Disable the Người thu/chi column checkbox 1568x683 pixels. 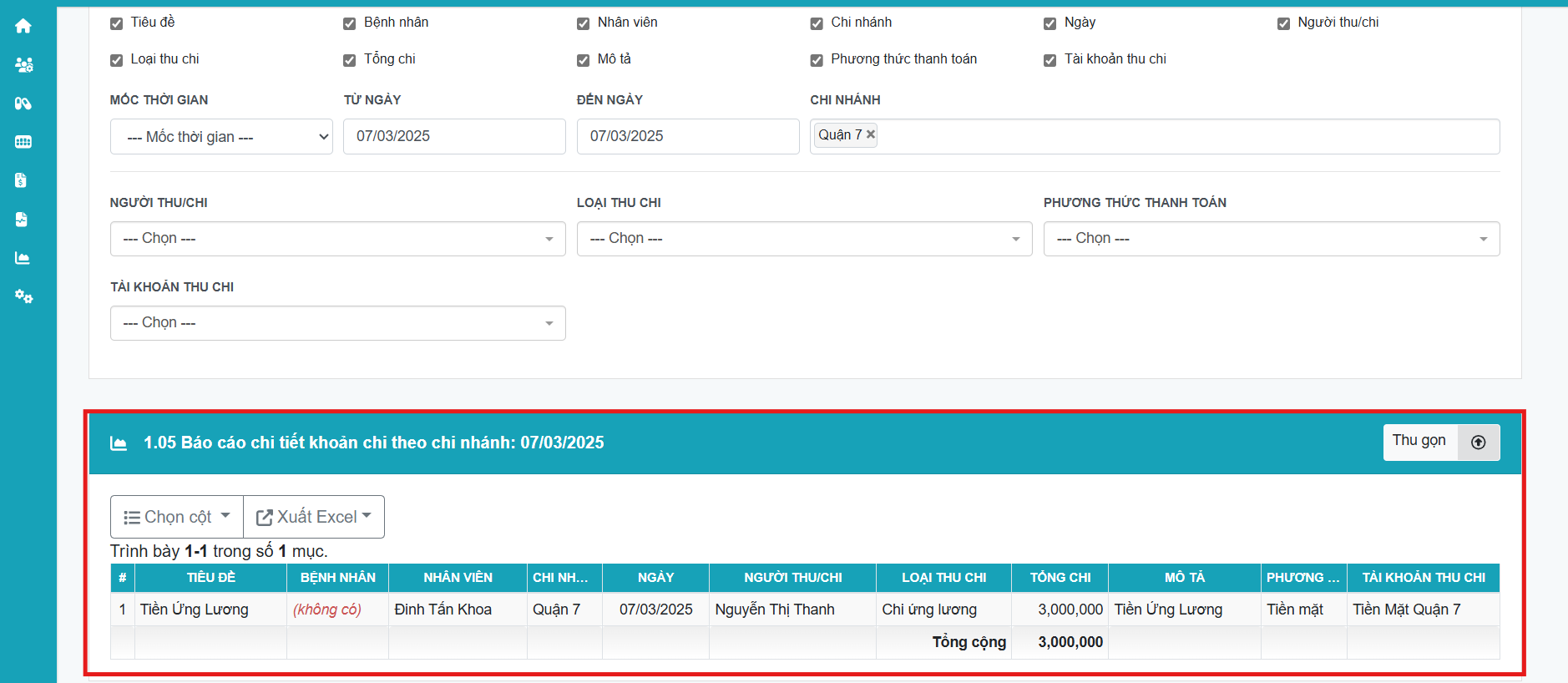pyautogui.click(x=1283, y=23)
